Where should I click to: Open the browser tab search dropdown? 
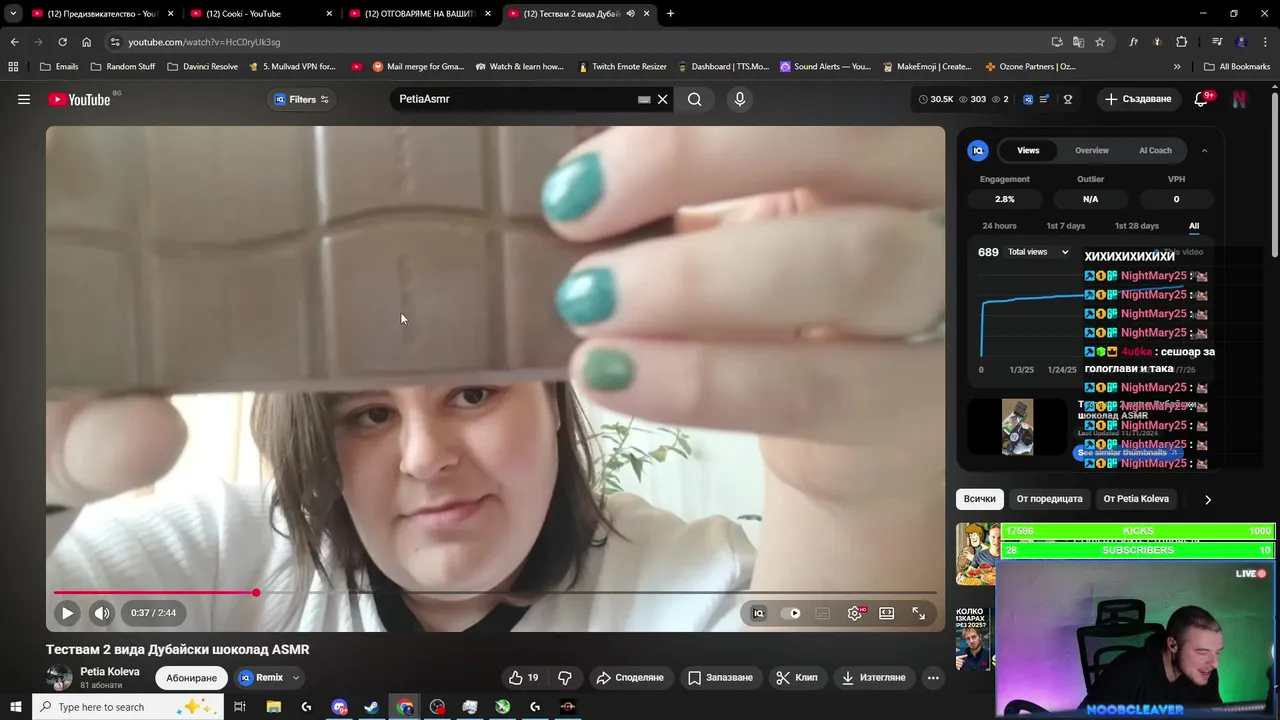[x=13, y=14]
